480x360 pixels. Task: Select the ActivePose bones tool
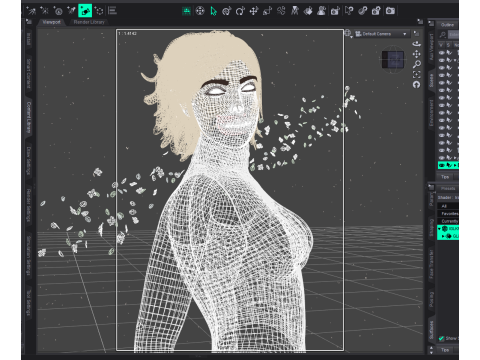pos(281,11)
